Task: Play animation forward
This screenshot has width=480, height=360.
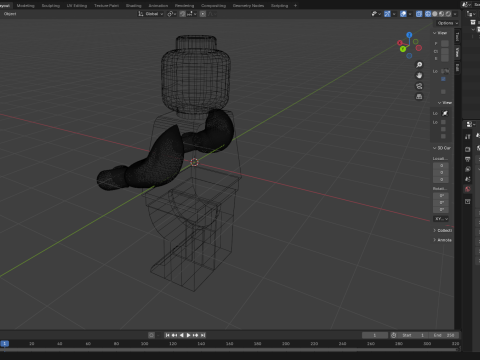Action: coord(188,335)
